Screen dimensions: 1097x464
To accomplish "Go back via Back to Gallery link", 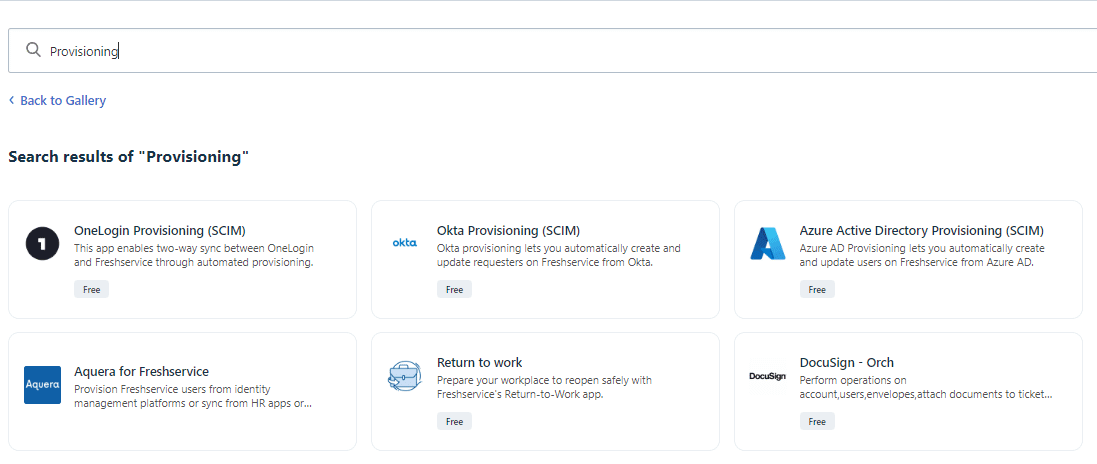I will pyautogui.click(x=63, y=101).
